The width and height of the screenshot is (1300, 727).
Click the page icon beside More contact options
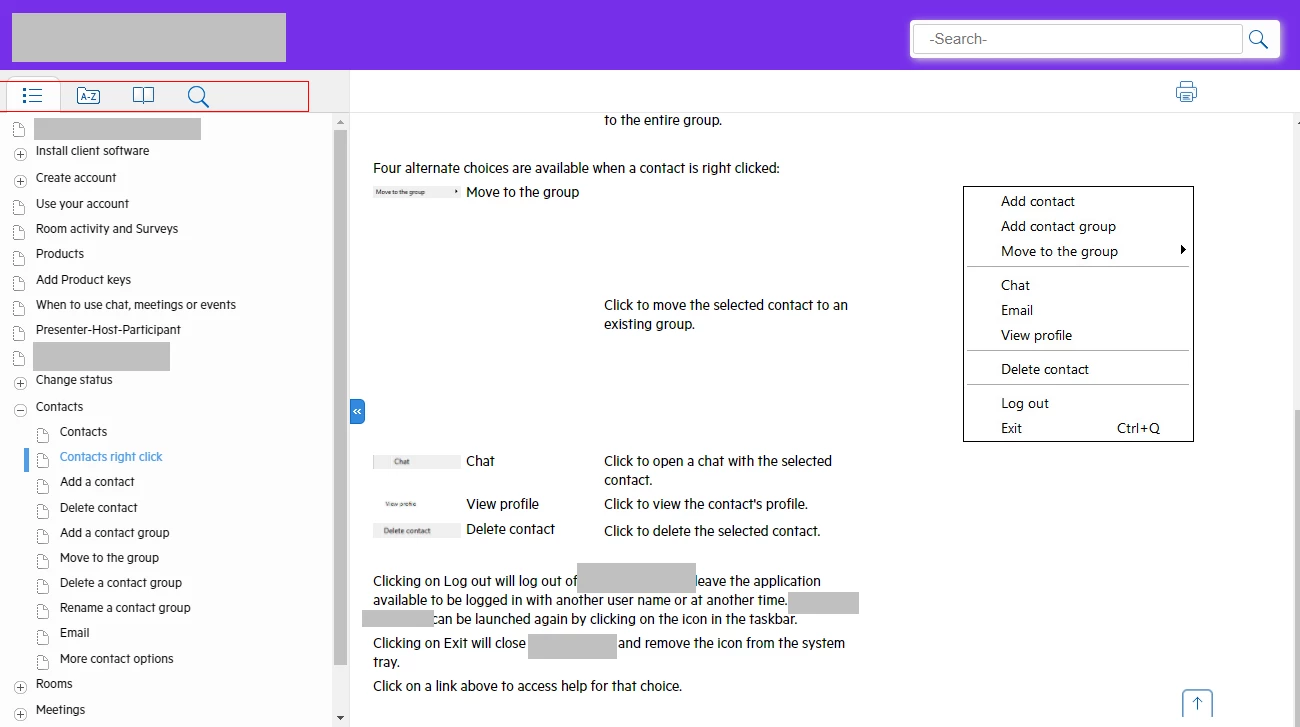[42, 662]
